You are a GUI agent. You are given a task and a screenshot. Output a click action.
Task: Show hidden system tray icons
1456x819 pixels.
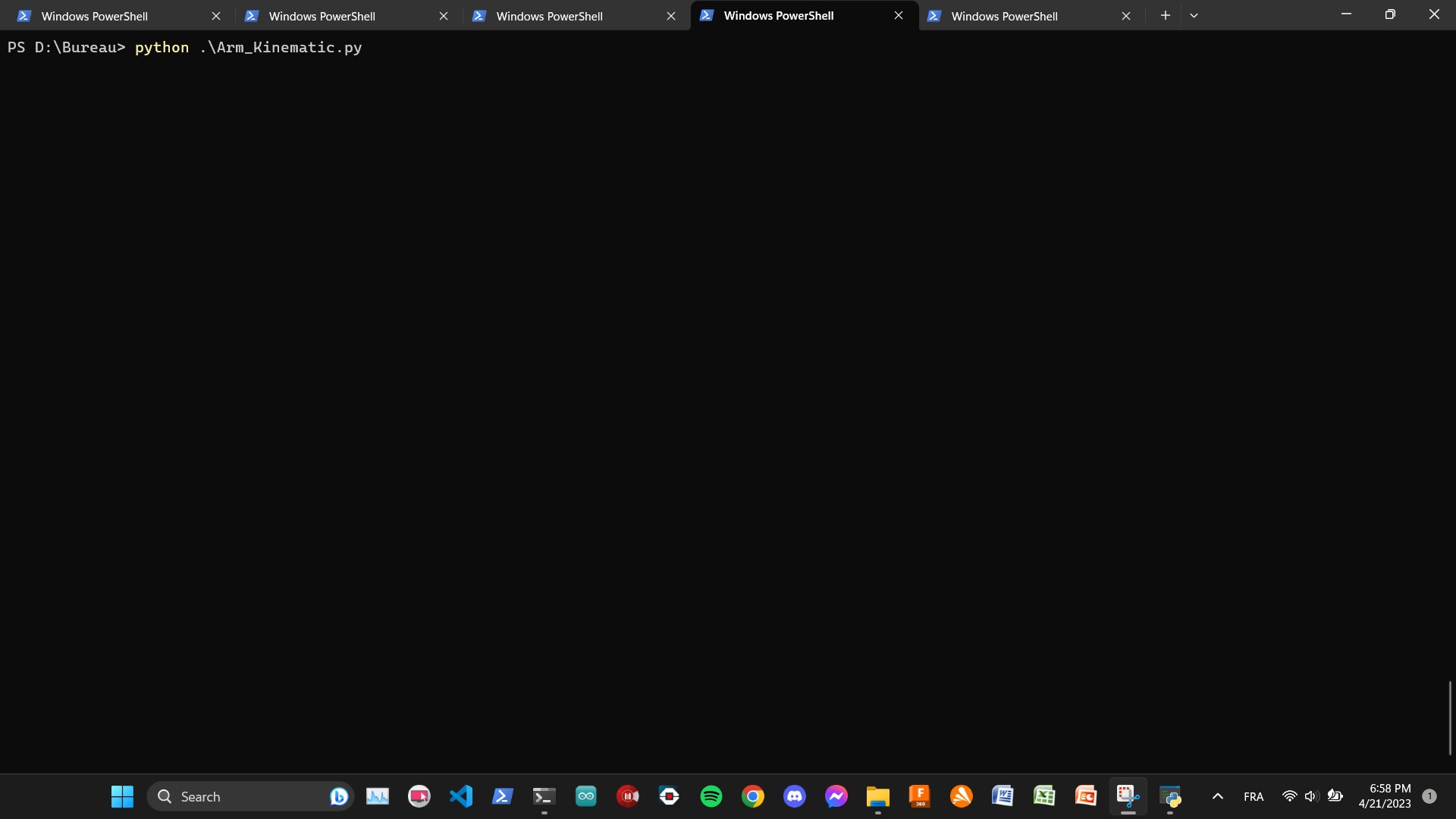tap(1218, 796)
